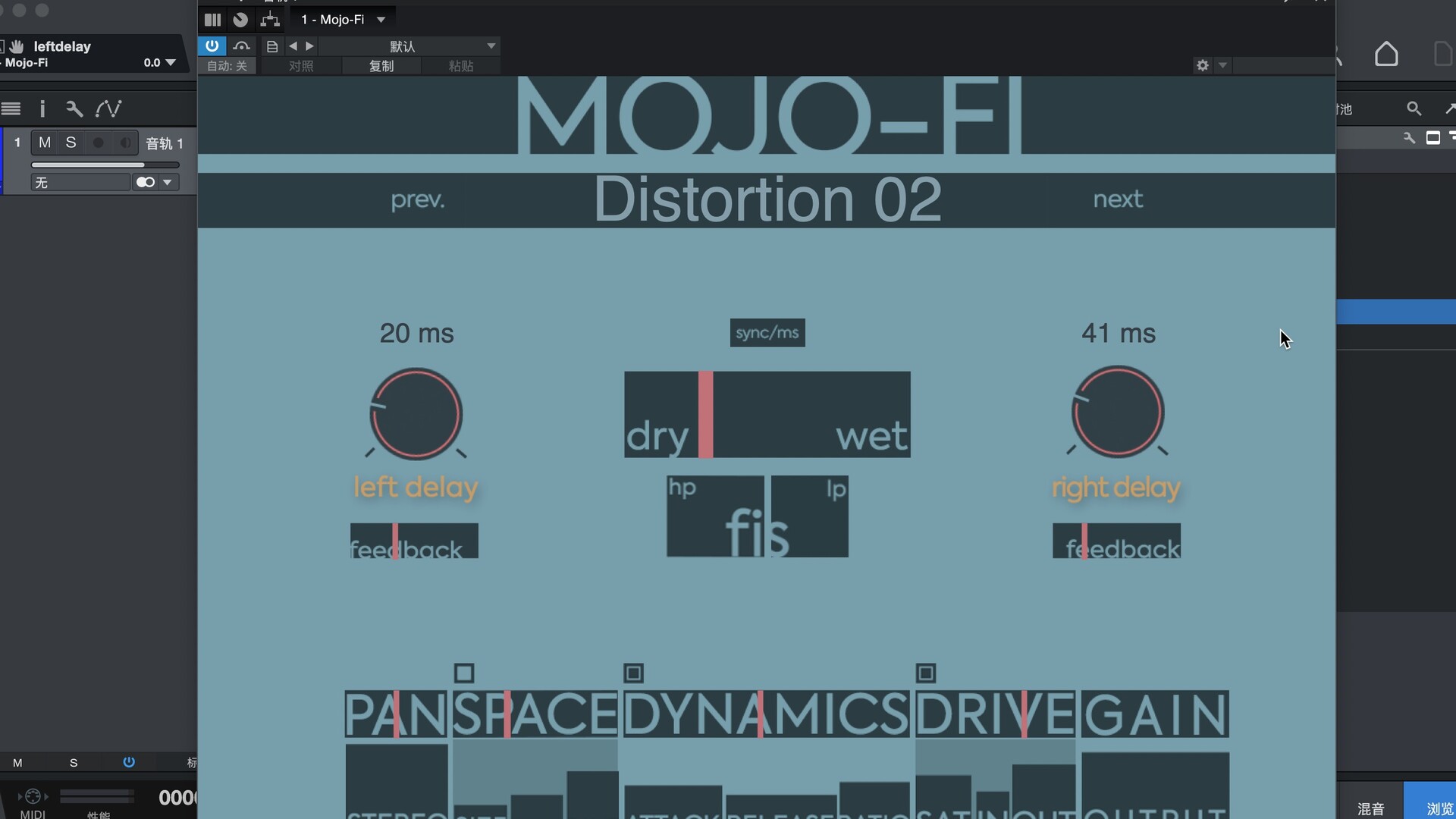Open the track list lines icon
This screenshot has width=1456, height=819.
point(11,108)
